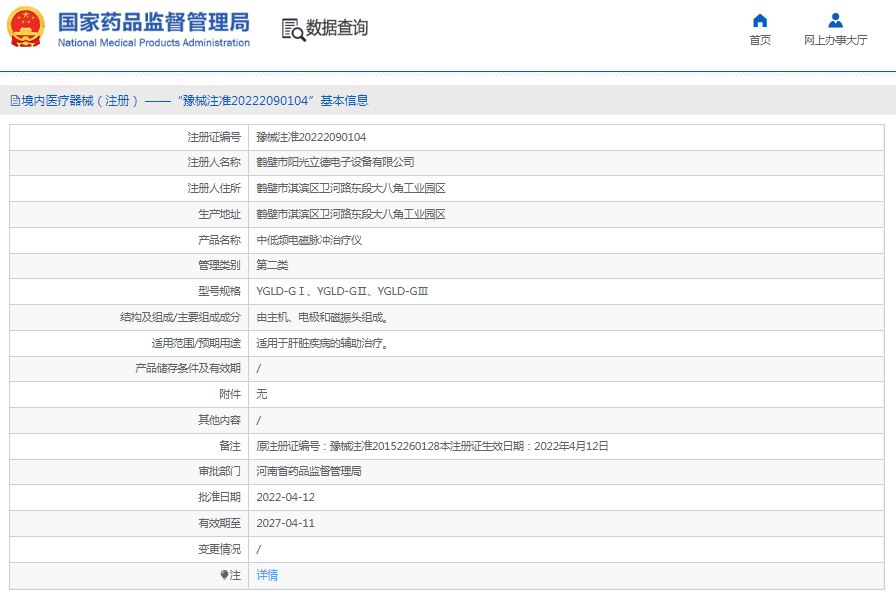Click the 无 attachment value

(x=262, y=394)
